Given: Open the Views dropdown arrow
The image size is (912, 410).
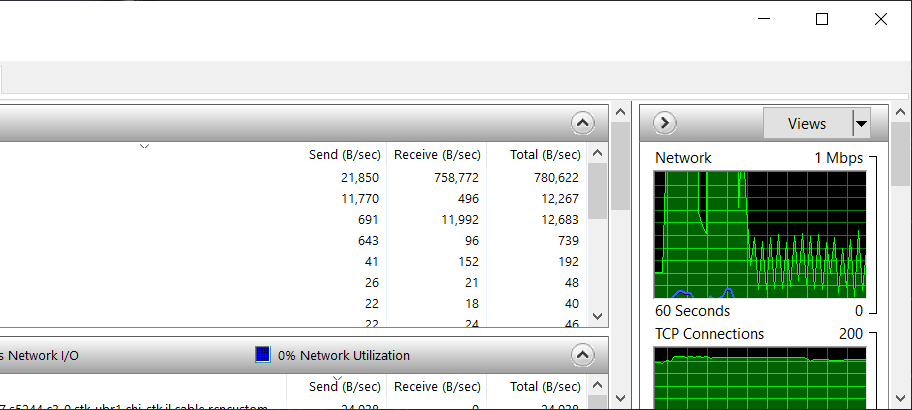Looking at the screenshot, I should (861, 123).
